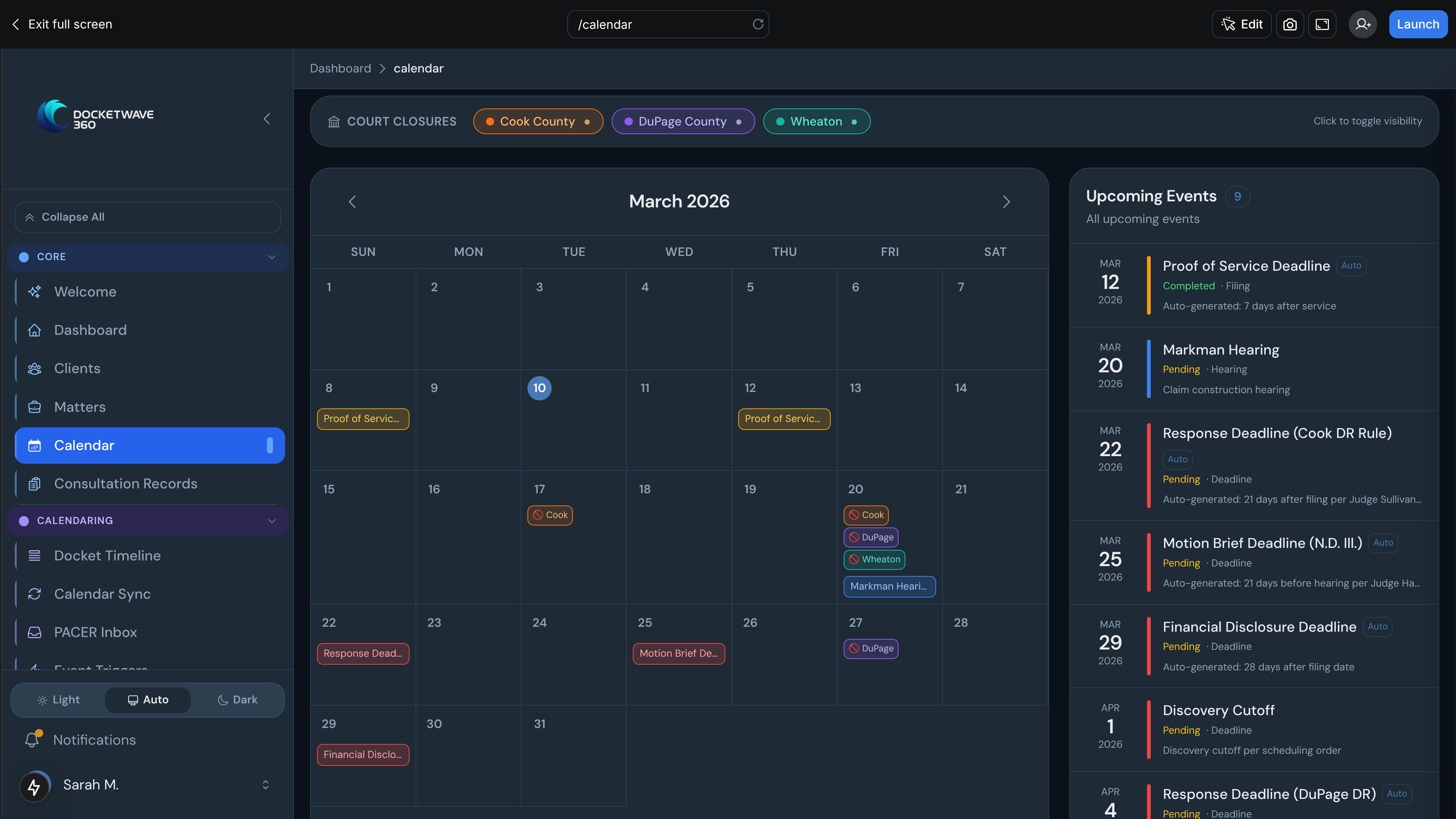Open PACER Inbox page

150,632
